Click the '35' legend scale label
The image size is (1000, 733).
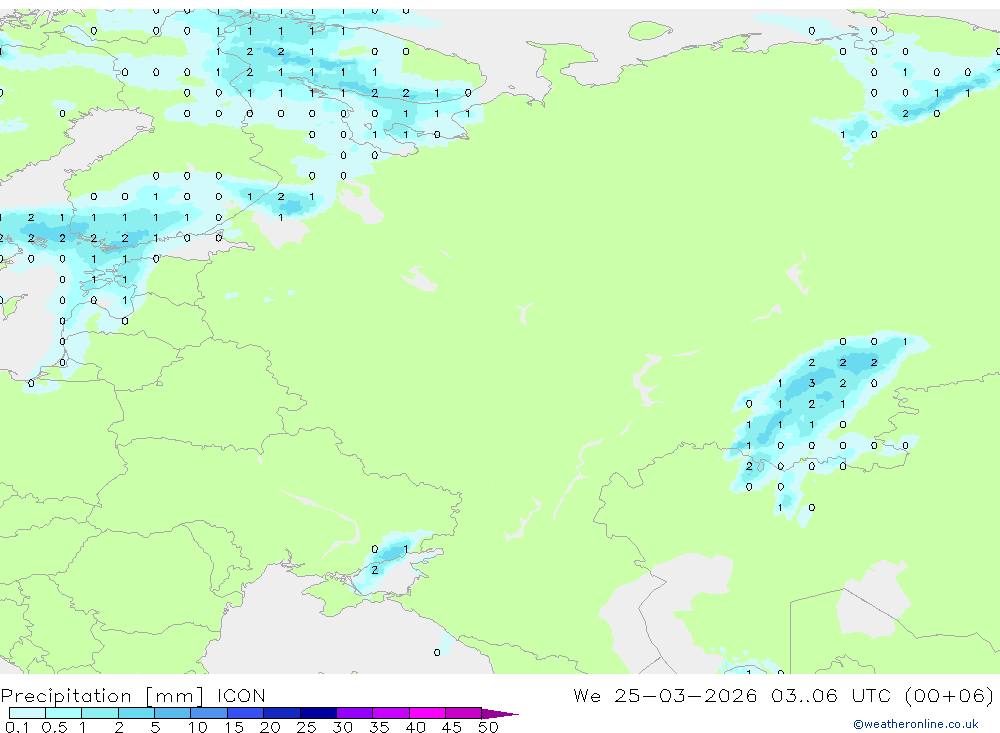pos(379,727)
